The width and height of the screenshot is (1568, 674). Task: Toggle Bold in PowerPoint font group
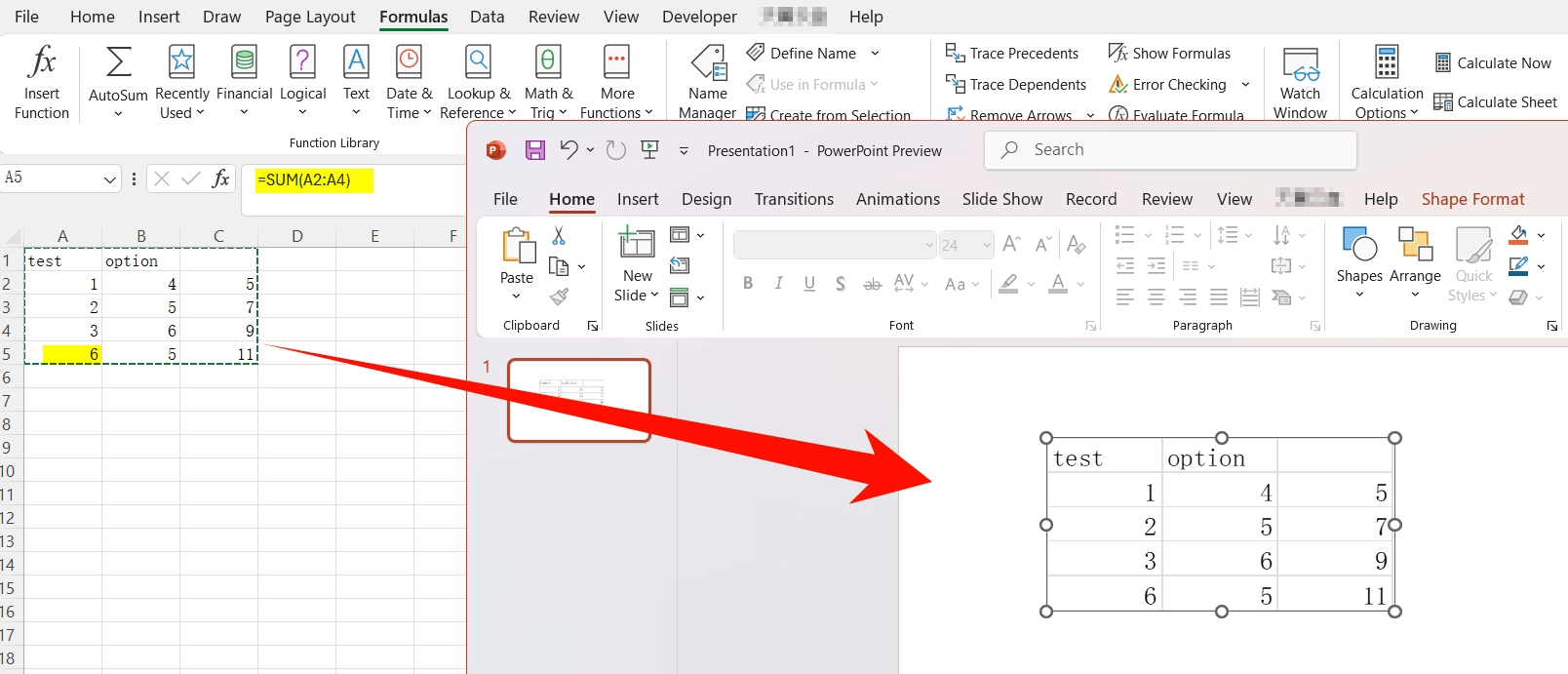click(x=748, y=284)
